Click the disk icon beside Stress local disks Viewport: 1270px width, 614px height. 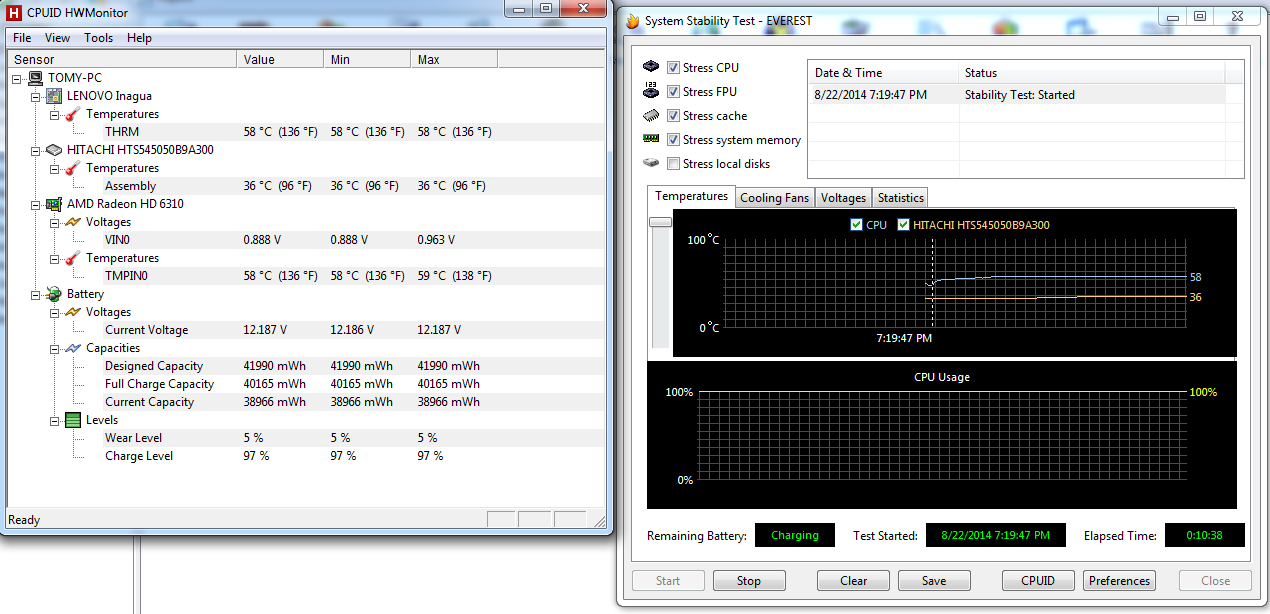click(651, 163)
